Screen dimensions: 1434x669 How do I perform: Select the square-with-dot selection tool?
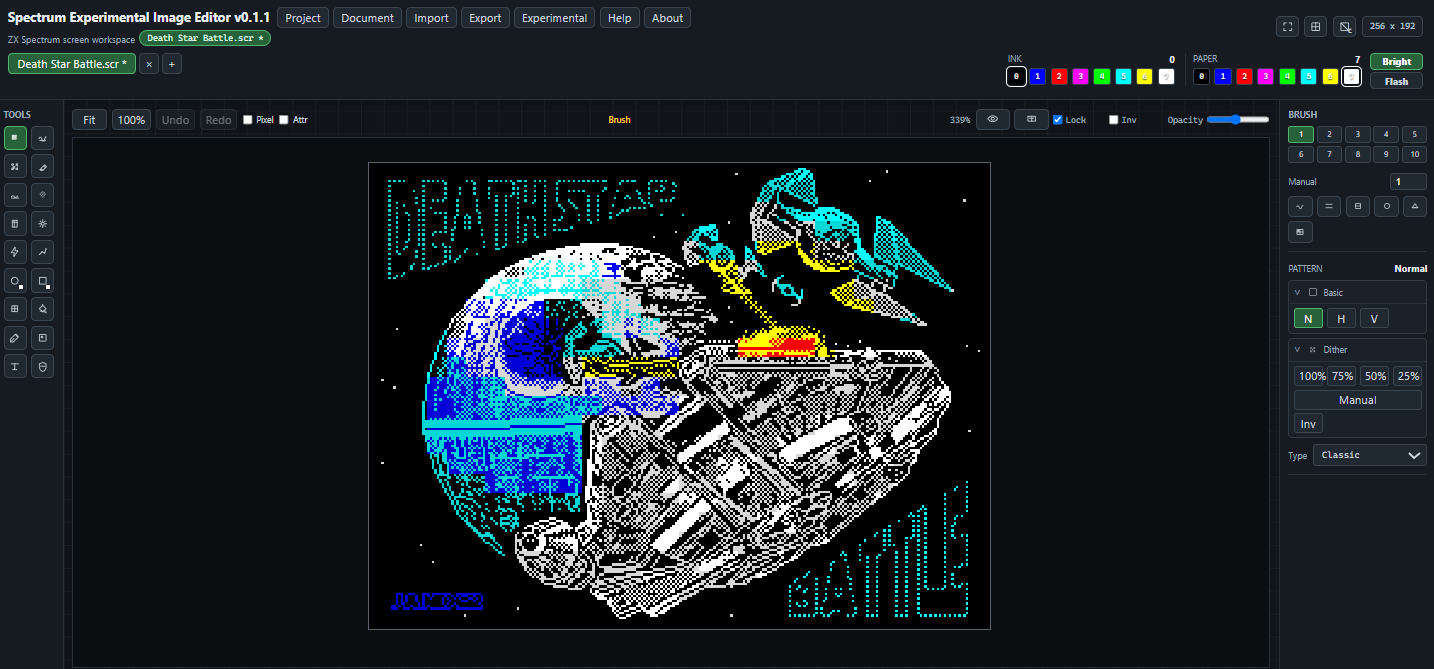click(x=42, y=338)
